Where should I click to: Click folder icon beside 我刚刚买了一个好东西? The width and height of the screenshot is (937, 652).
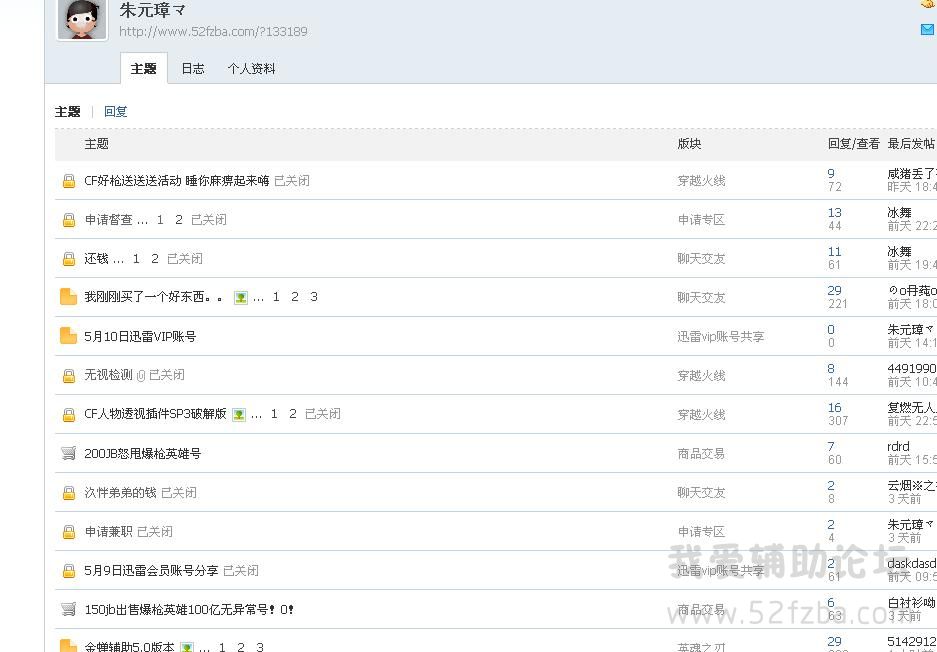pos(69,297)
